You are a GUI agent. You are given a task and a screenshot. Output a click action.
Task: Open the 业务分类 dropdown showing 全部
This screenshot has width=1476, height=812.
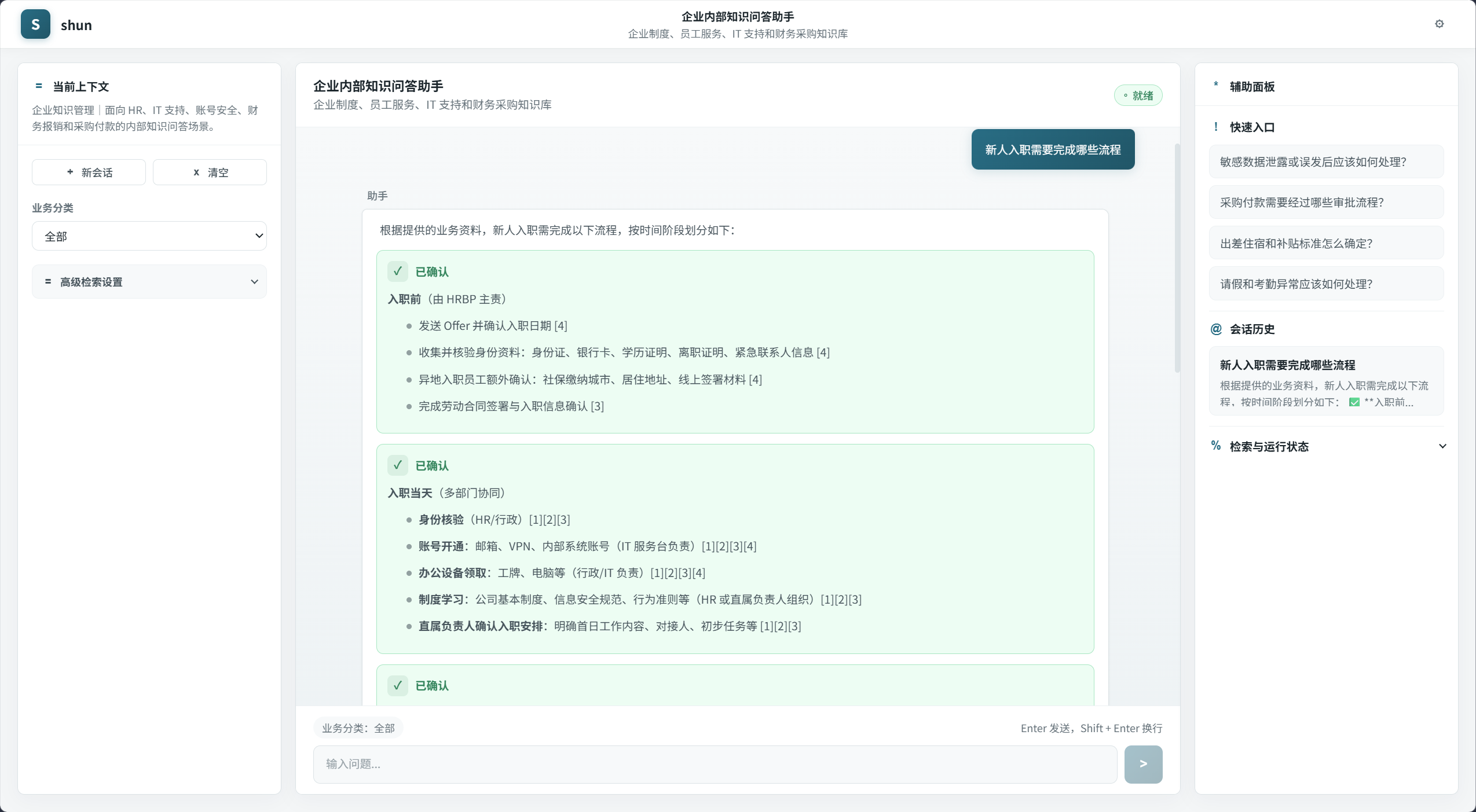[149, 236]
